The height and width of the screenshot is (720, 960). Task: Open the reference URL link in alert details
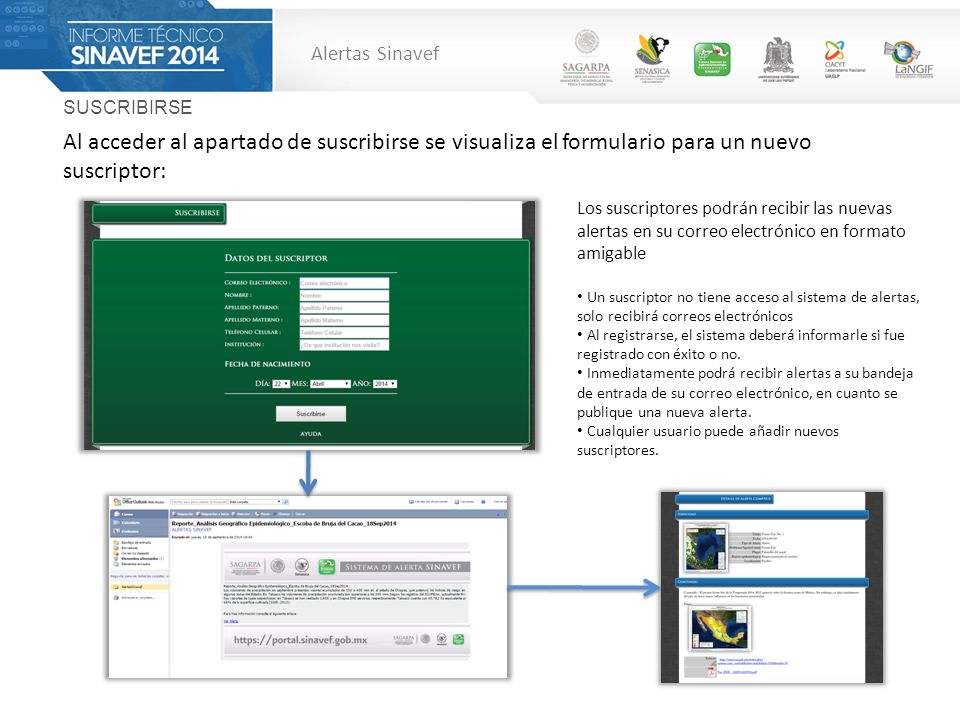(x=752, y=661)
